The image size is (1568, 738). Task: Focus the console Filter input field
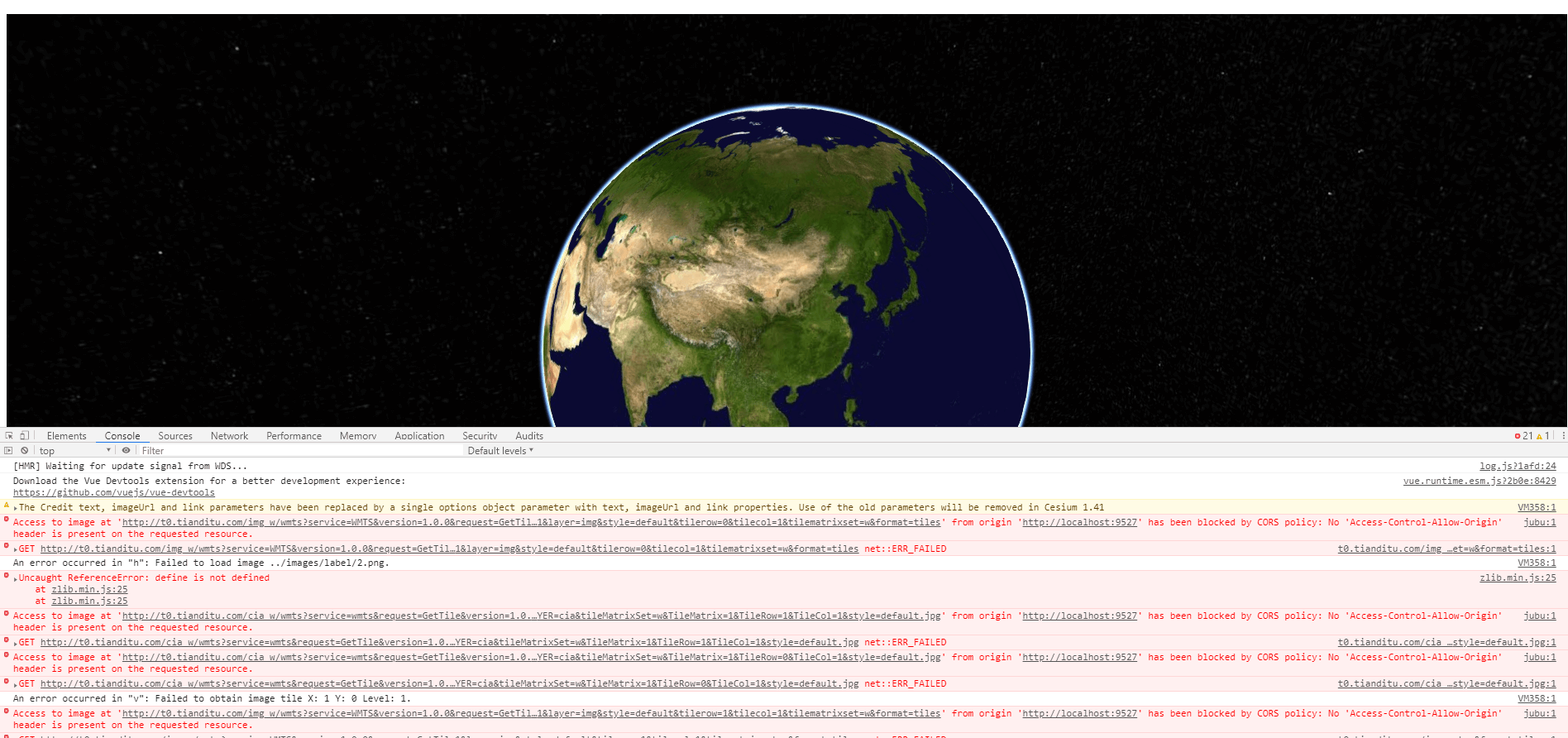coord(299,451)
